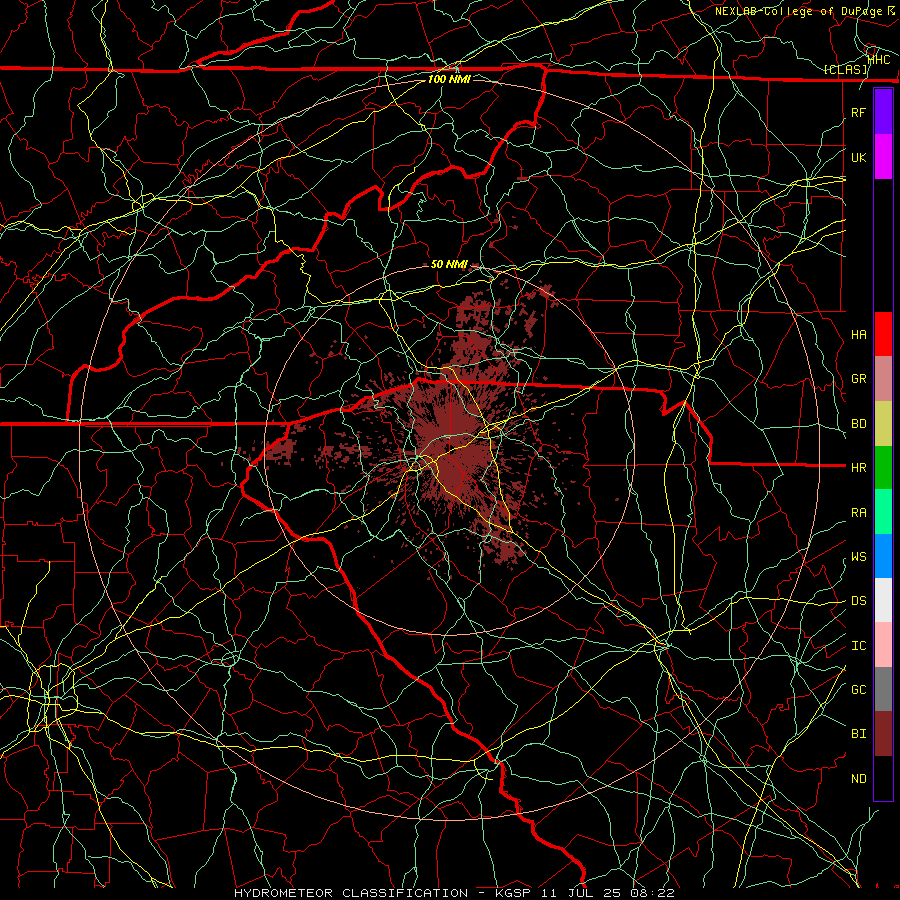900x900 pixels.
Task: Click the NEXLAB-College of DuPage text
Action: 800,11
